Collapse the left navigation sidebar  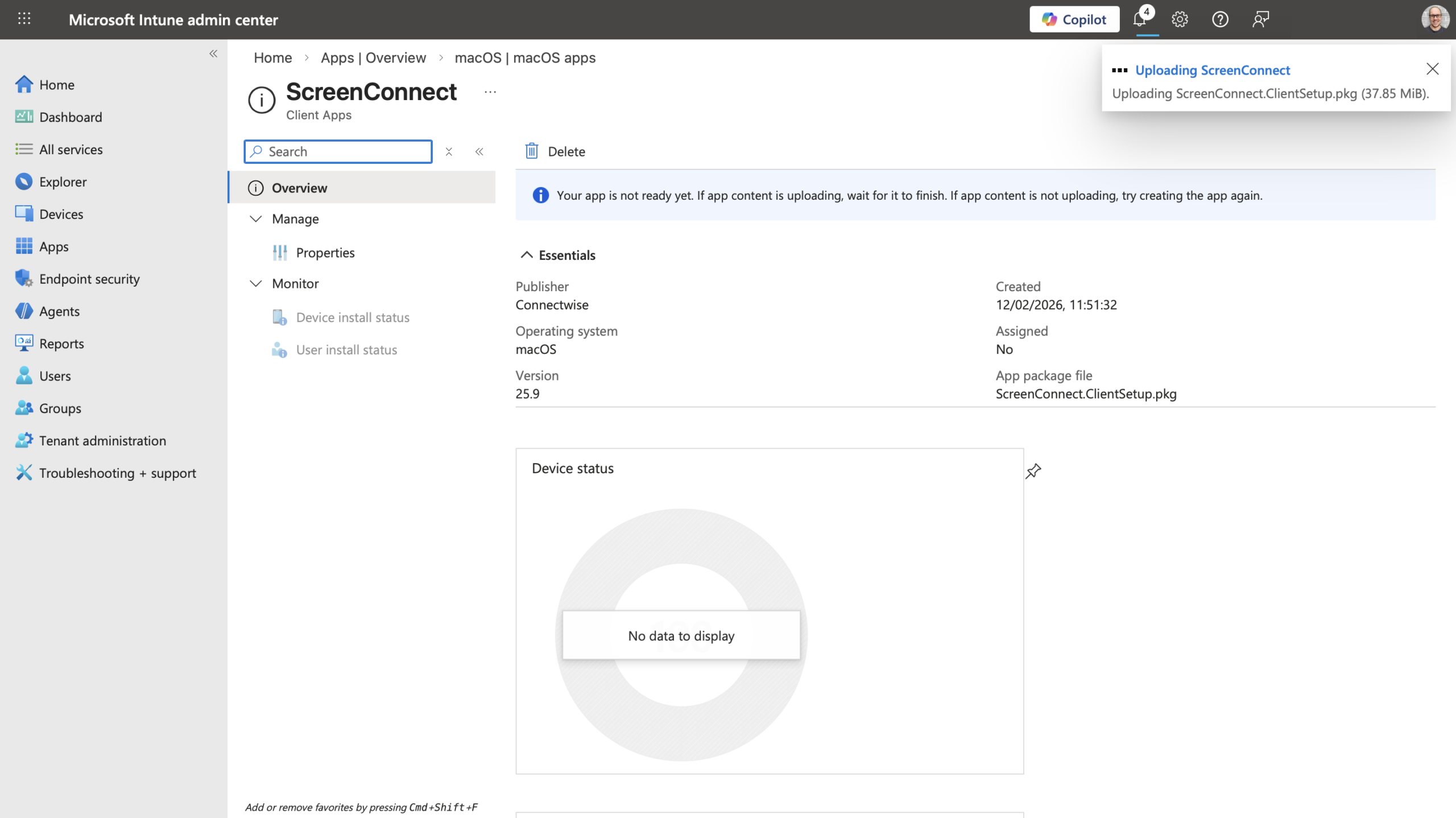point(213,53)
